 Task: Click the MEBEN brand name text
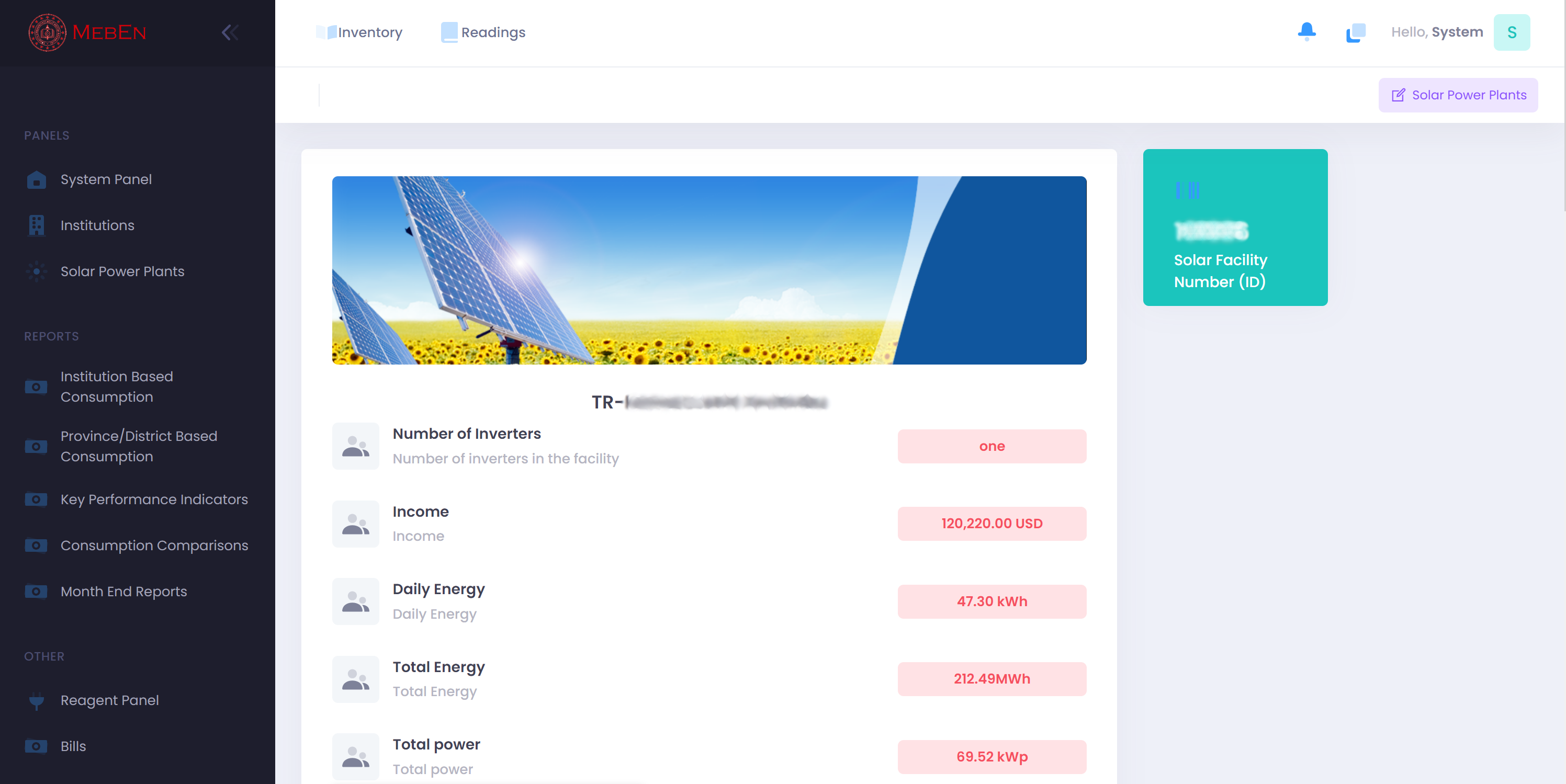[109, 32]
